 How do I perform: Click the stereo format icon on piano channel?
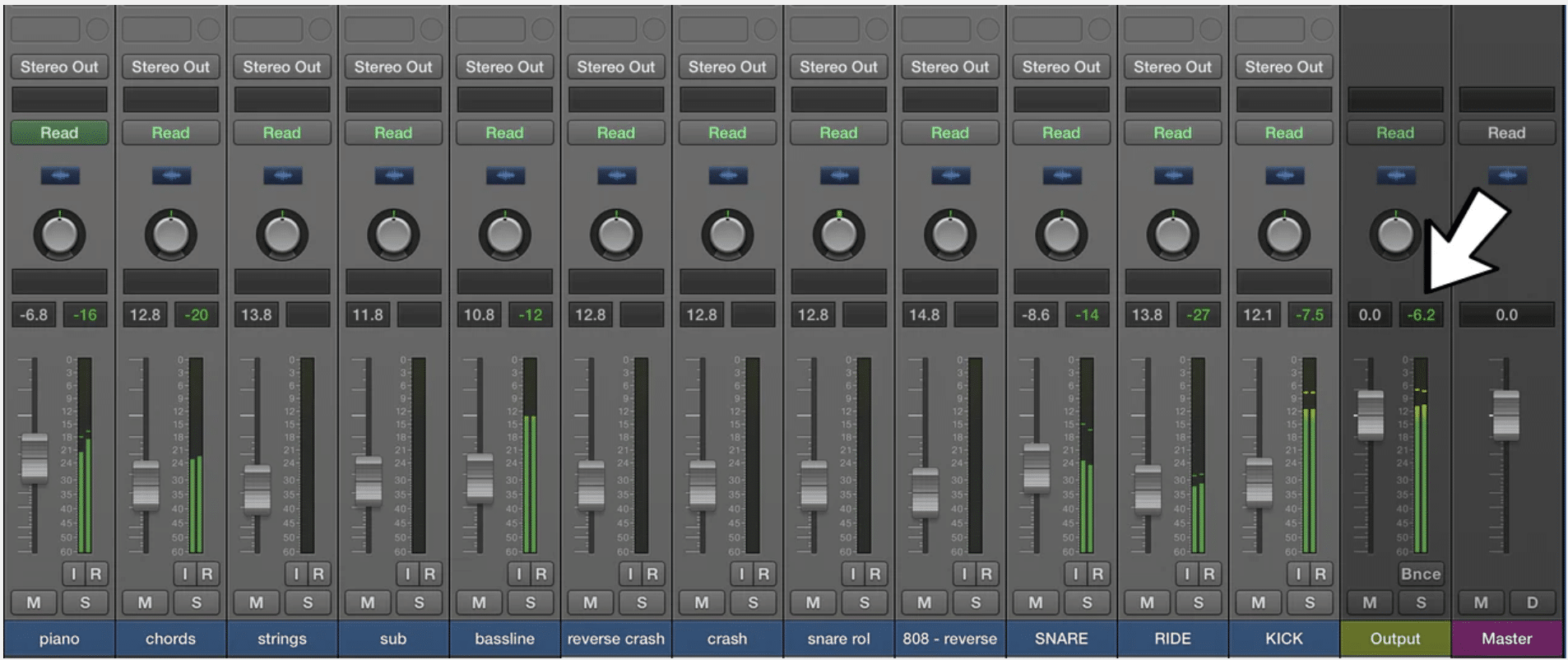point(60,175)
